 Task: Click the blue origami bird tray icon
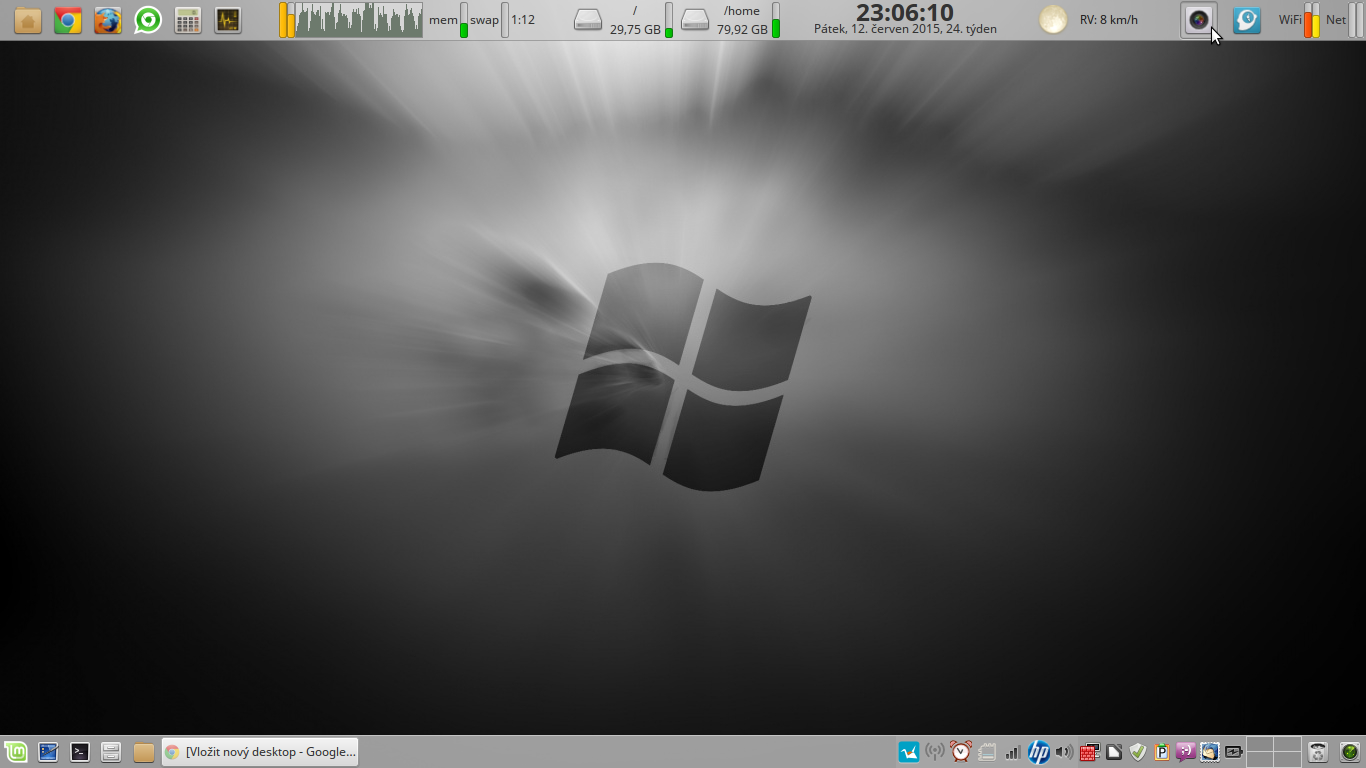click(909, 752)
